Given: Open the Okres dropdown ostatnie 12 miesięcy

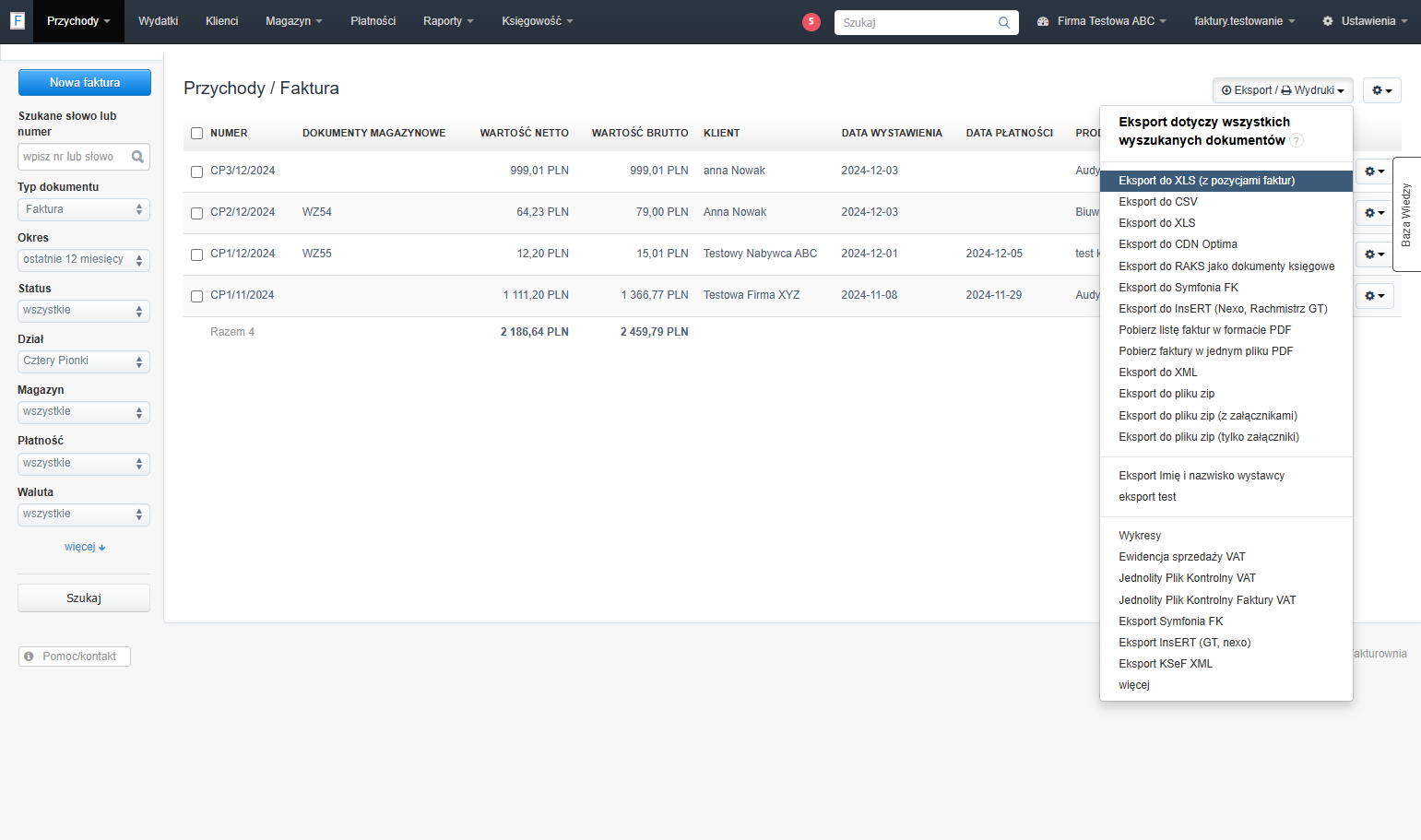Looking at the screenshot, I should [x=84, y=260].
